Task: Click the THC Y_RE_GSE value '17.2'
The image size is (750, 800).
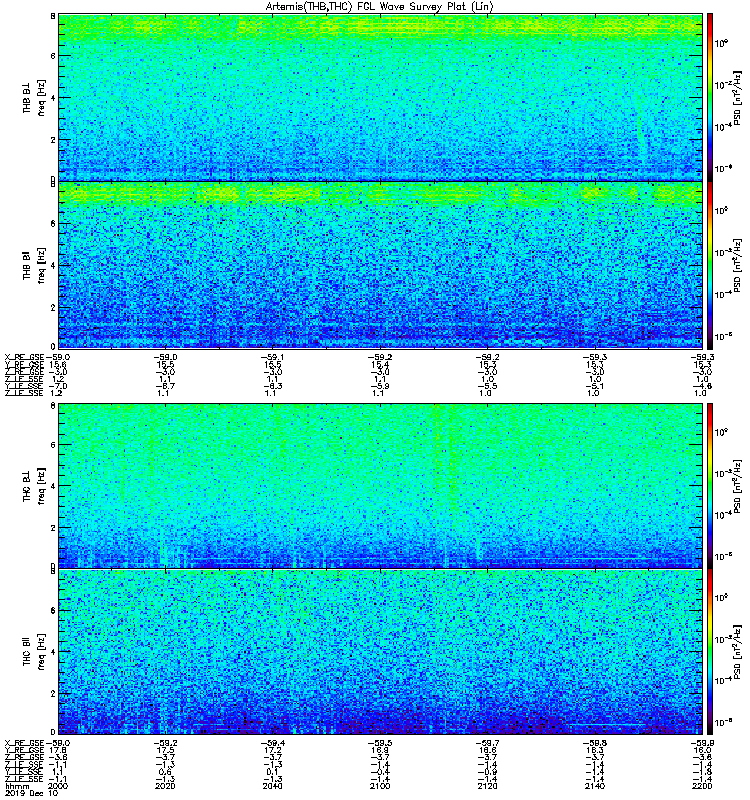Action: [x=273, y=751]
